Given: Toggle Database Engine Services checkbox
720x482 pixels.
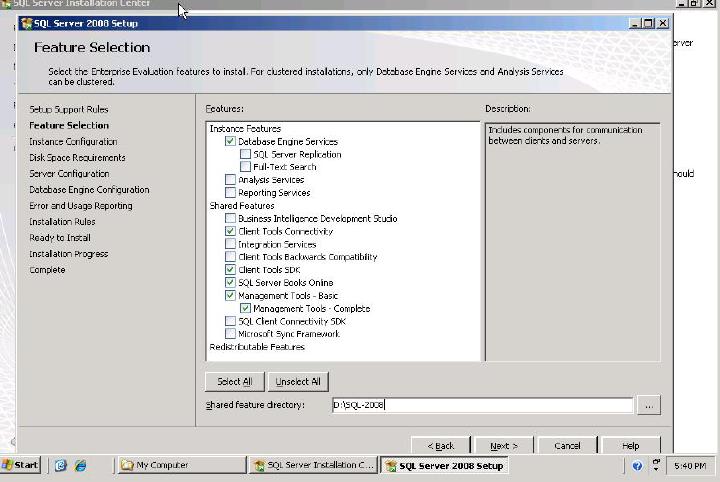Looking at the screenshot, I should pos(230,141).
